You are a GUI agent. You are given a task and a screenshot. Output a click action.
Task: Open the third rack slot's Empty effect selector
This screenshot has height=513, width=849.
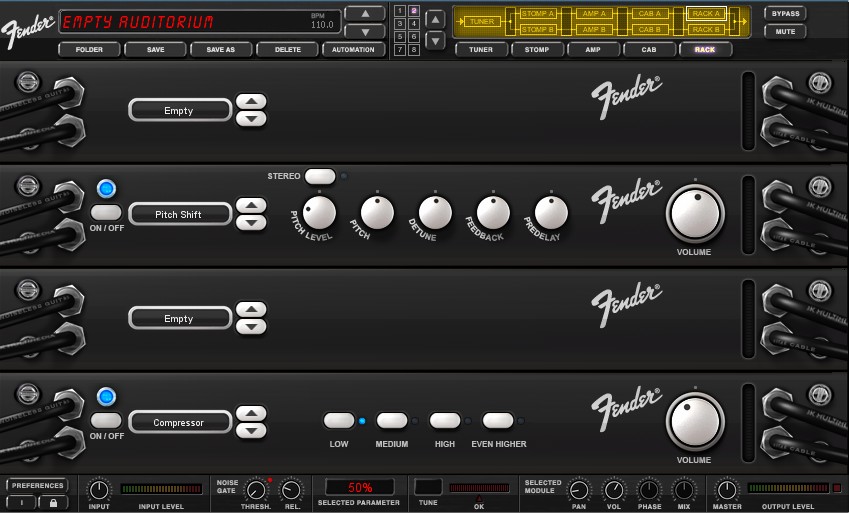point(180,319)
